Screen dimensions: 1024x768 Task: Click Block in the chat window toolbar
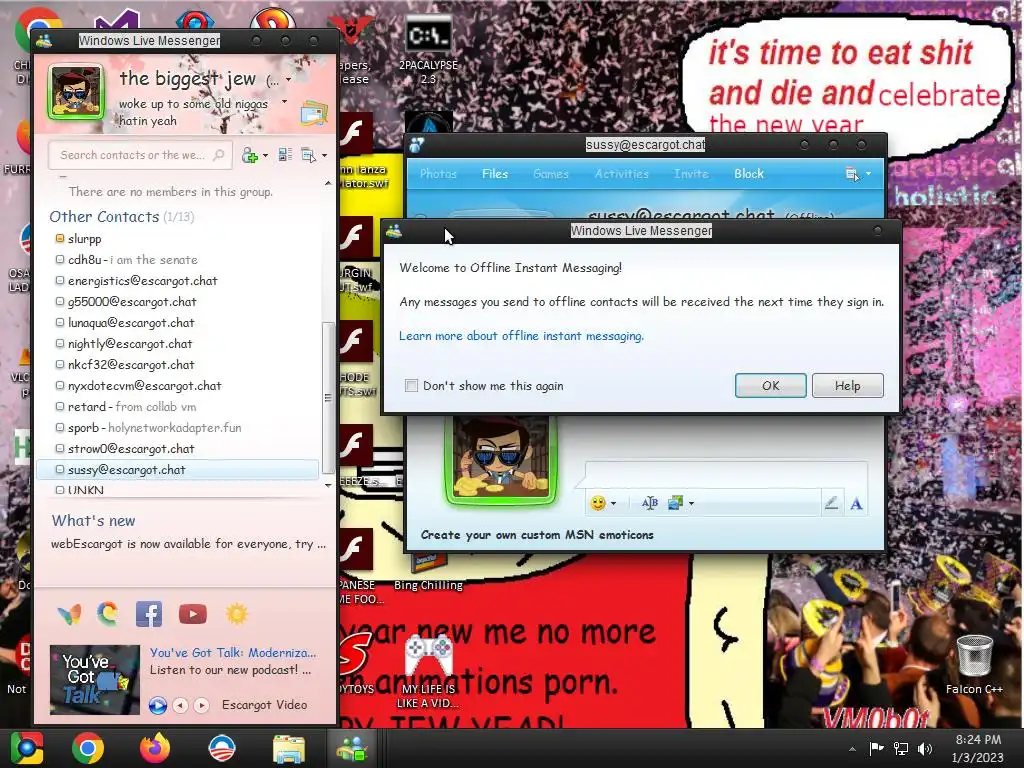tap(748, 174)
